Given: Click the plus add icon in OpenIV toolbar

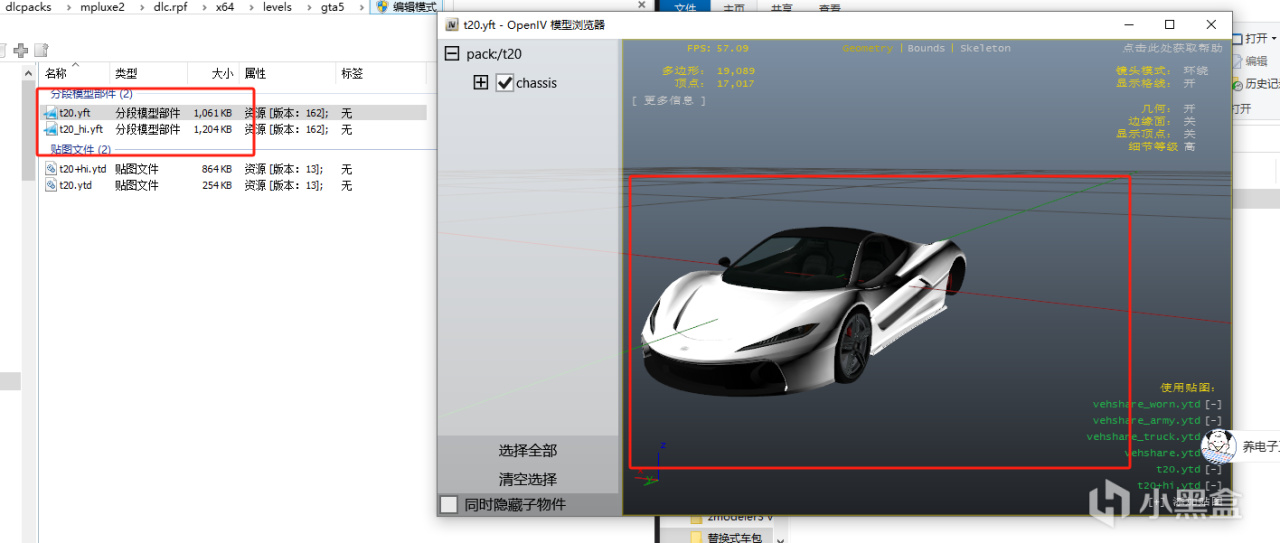Looking at the screenshot, I should 20,50.
